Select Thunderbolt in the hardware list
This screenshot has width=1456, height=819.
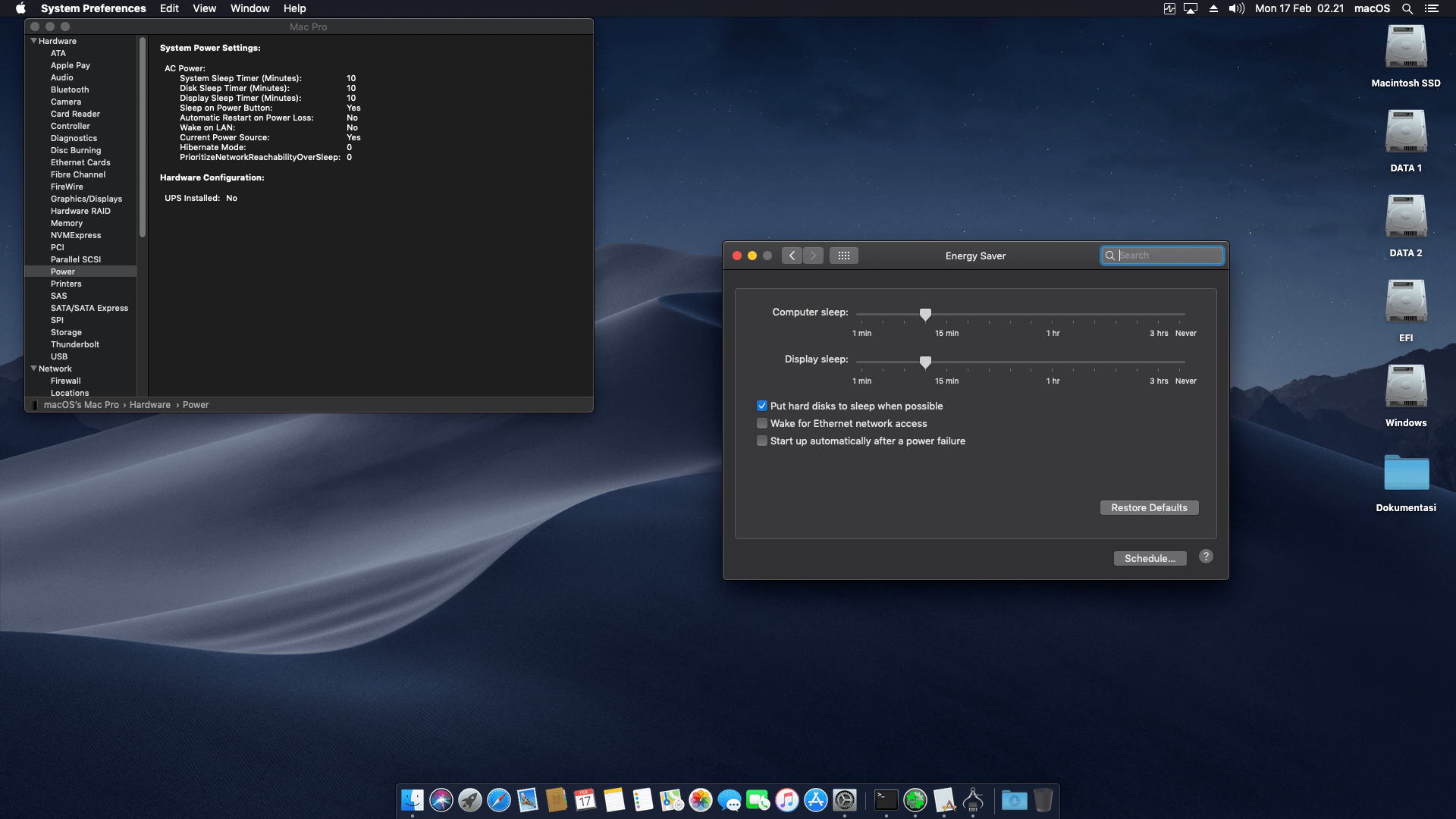click(75, 344)
